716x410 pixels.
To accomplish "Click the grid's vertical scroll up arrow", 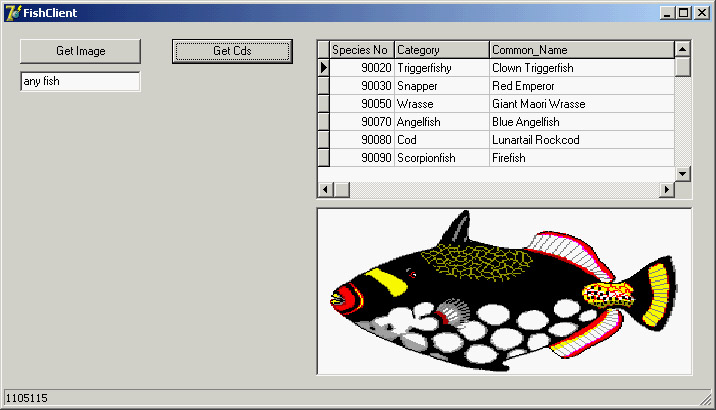I will click(683, 49).
